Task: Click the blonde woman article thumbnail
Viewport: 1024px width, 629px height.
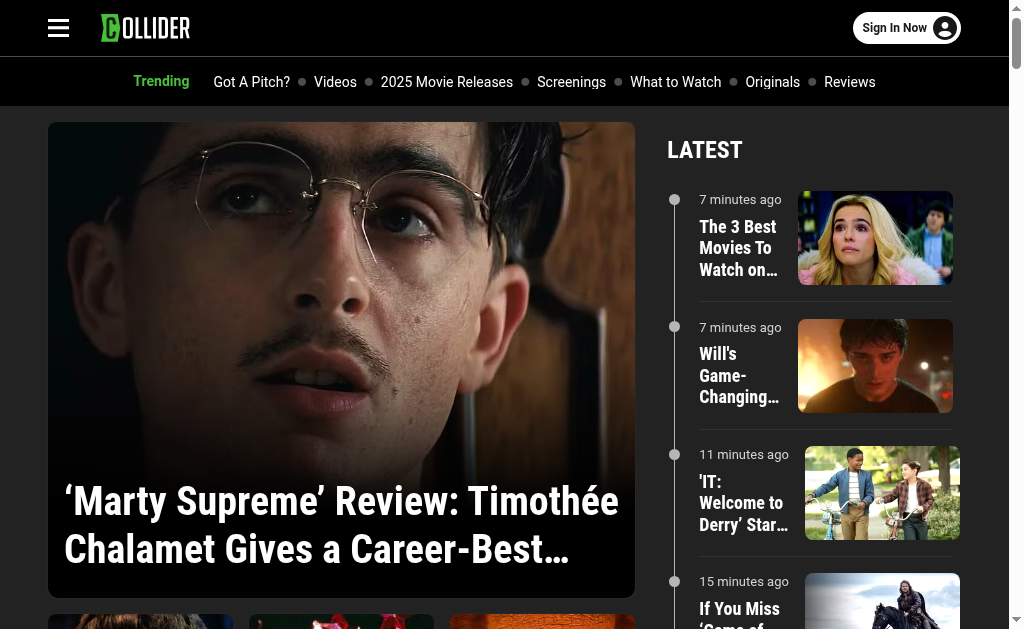Action: 875,238
